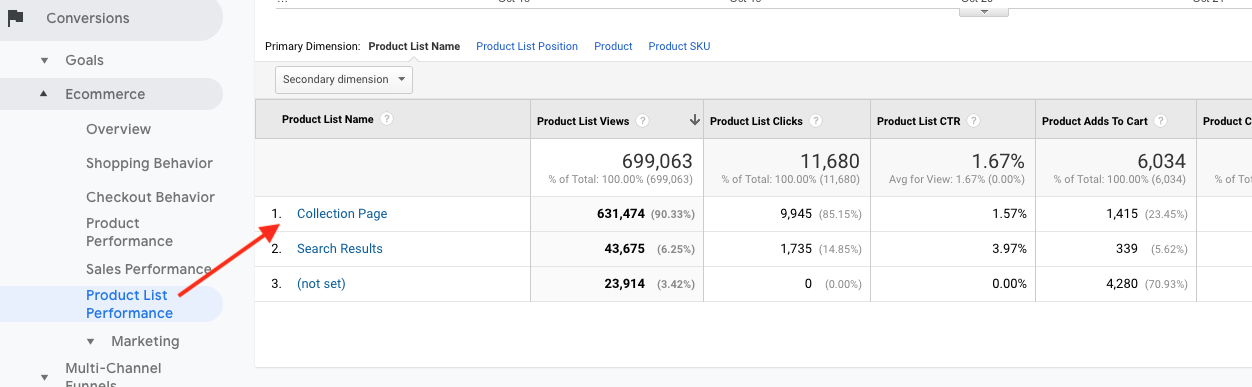Open help icon for Product Adds To Cart

1161,121
